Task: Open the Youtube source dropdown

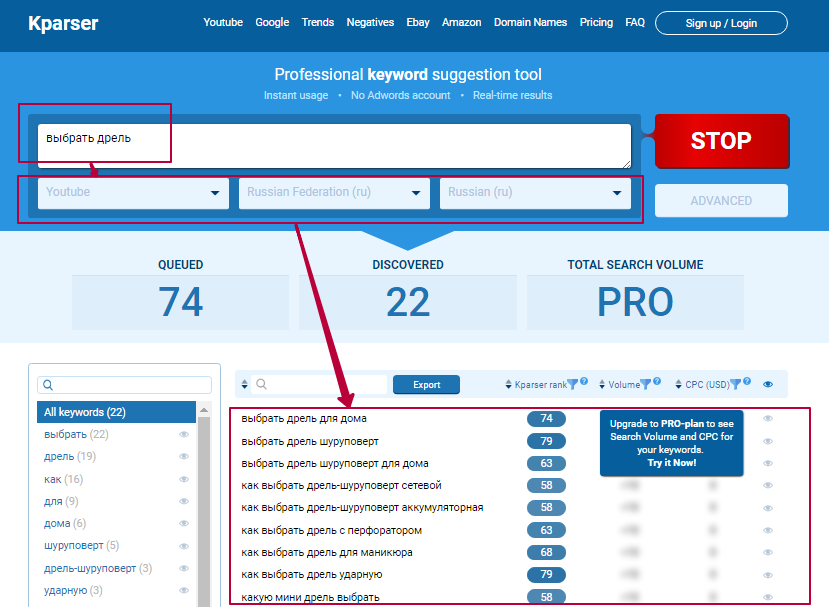Action: (133, 193)
